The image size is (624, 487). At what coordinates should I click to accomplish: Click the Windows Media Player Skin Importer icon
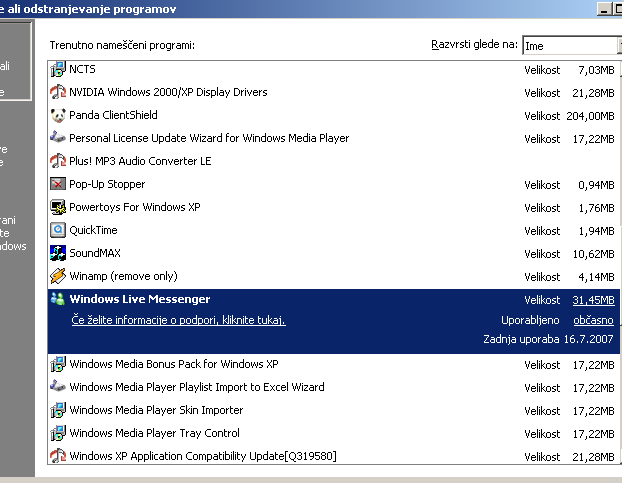[58, 410]
